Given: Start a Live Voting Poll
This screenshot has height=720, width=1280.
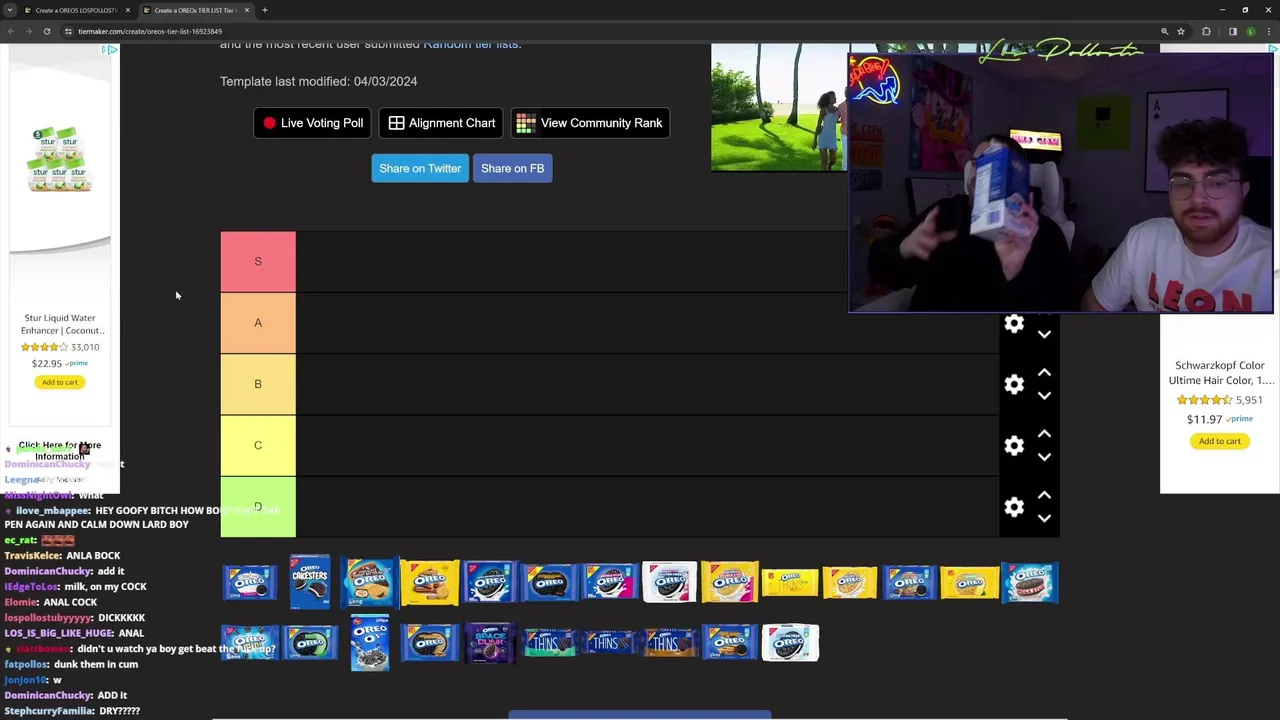Looking at the screenshot, I should tap(312, 123).
